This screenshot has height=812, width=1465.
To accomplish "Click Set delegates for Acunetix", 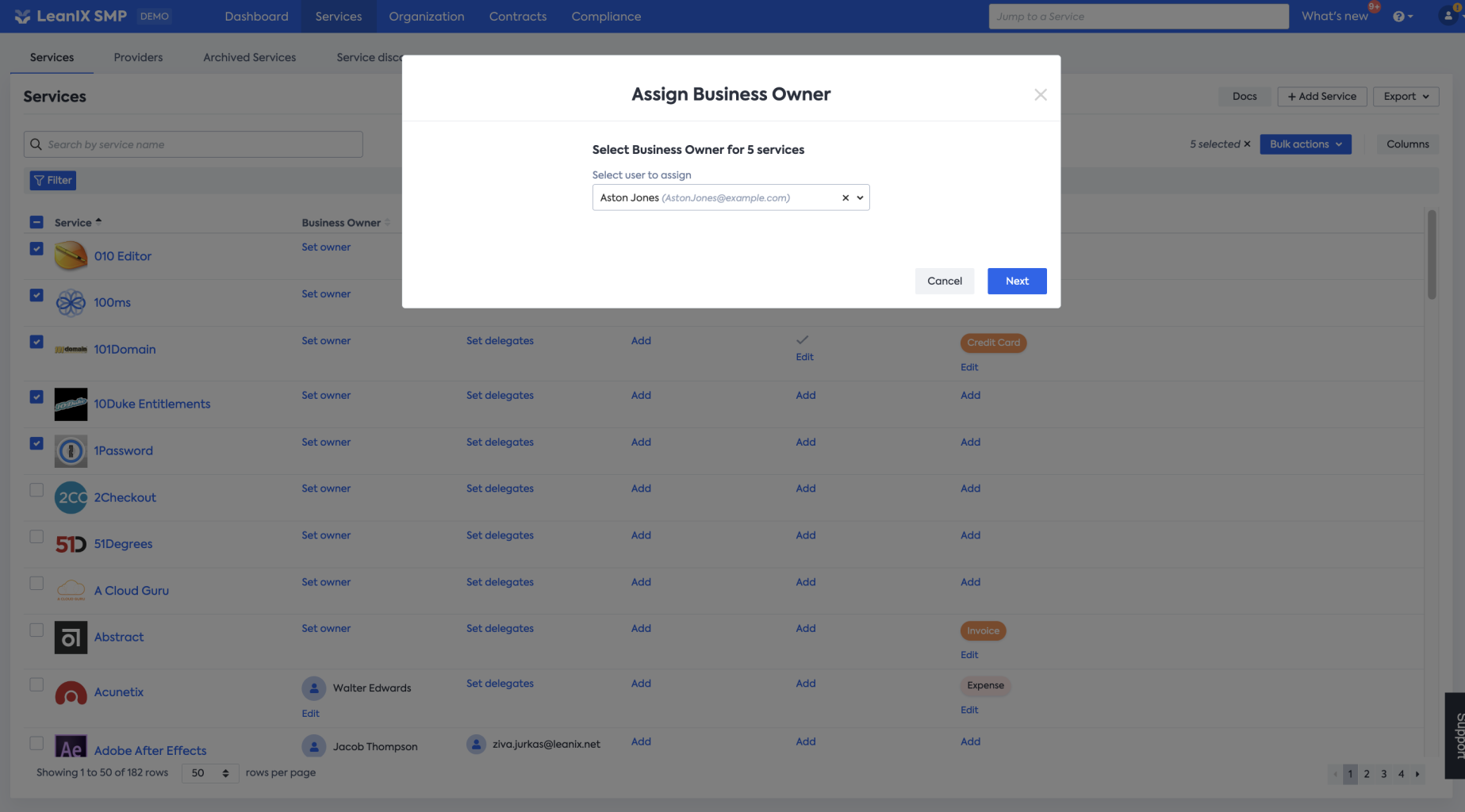I will tap(500, 684).
